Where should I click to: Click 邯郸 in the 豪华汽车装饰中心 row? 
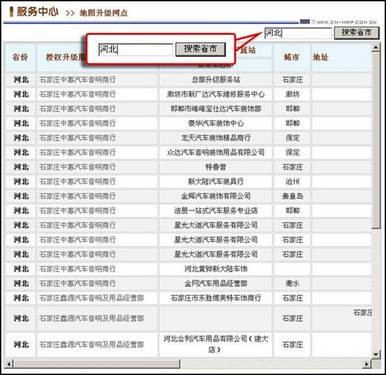point(292,123)
